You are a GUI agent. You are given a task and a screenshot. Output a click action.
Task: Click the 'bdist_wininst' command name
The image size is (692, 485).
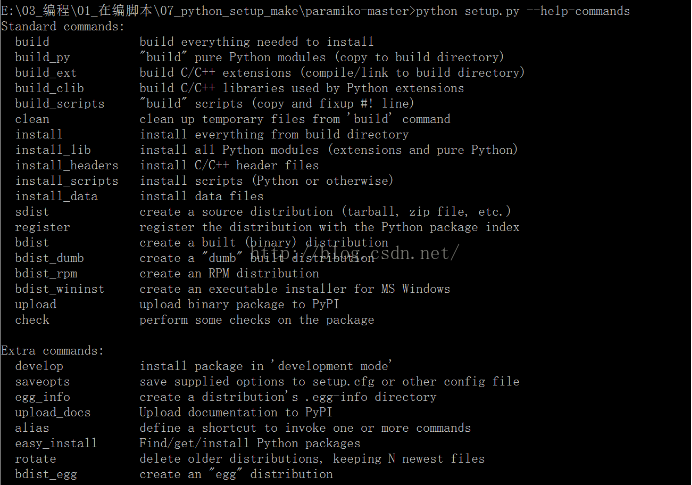tap(60, 289)
